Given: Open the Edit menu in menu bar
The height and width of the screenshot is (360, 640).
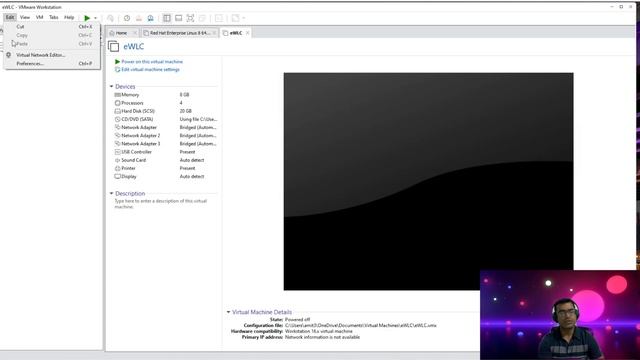Looking at the screenshot, I should 10,17.
